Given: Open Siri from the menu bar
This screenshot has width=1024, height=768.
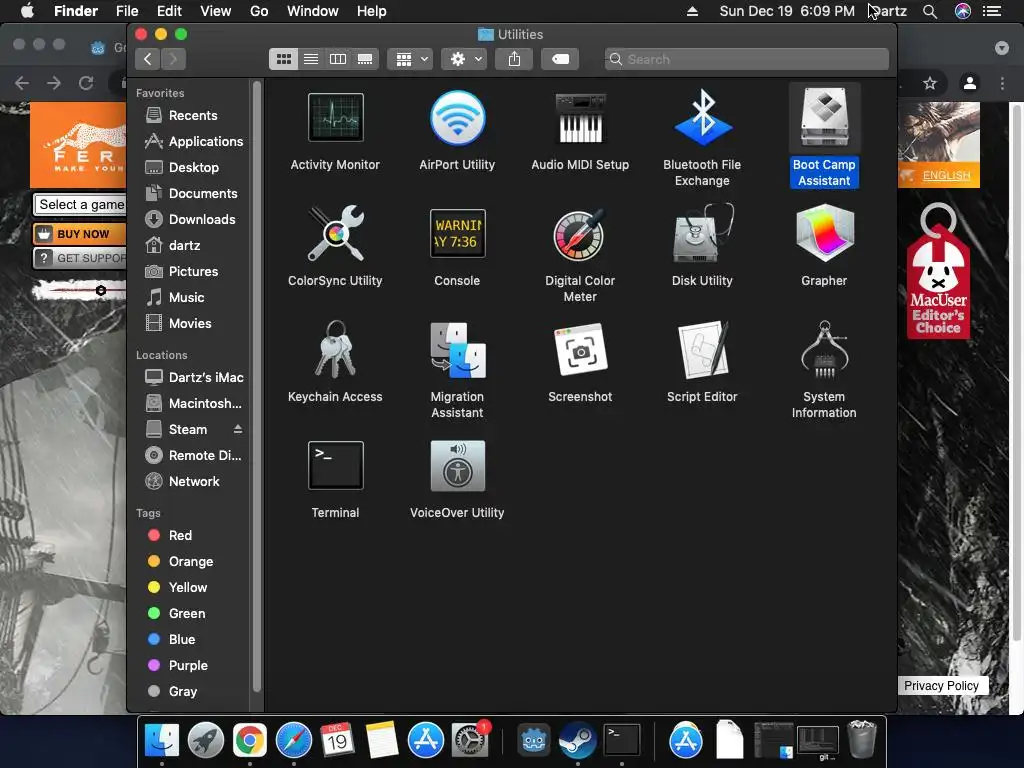Looking at the screenshot, I should (x=963, y=11).
